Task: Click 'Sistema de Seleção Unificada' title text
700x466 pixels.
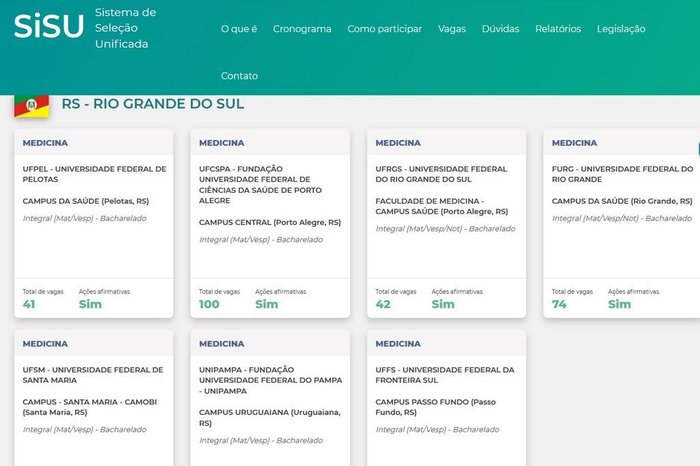Action: 125,28
